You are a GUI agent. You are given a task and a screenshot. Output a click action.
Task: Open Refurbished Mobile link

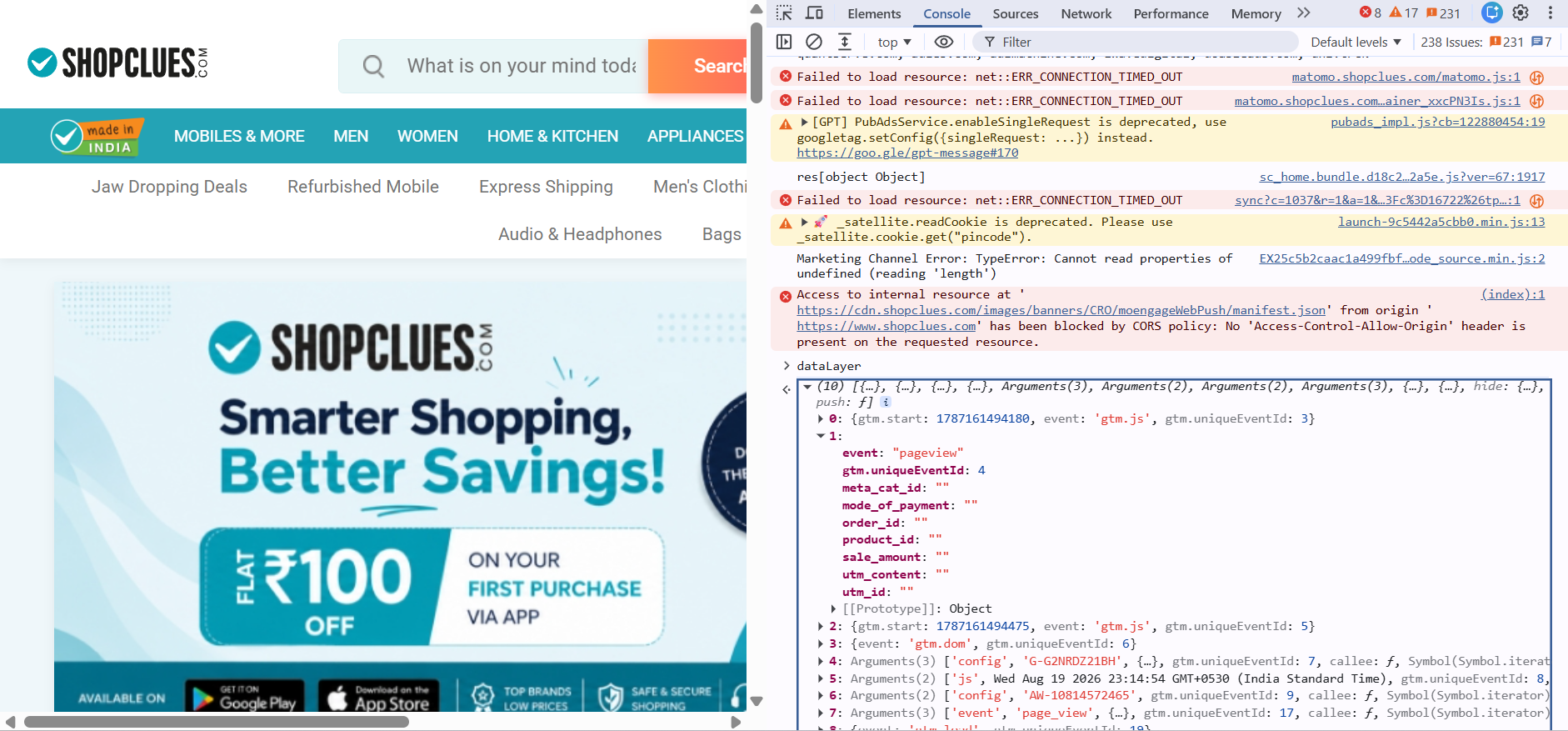363,187
